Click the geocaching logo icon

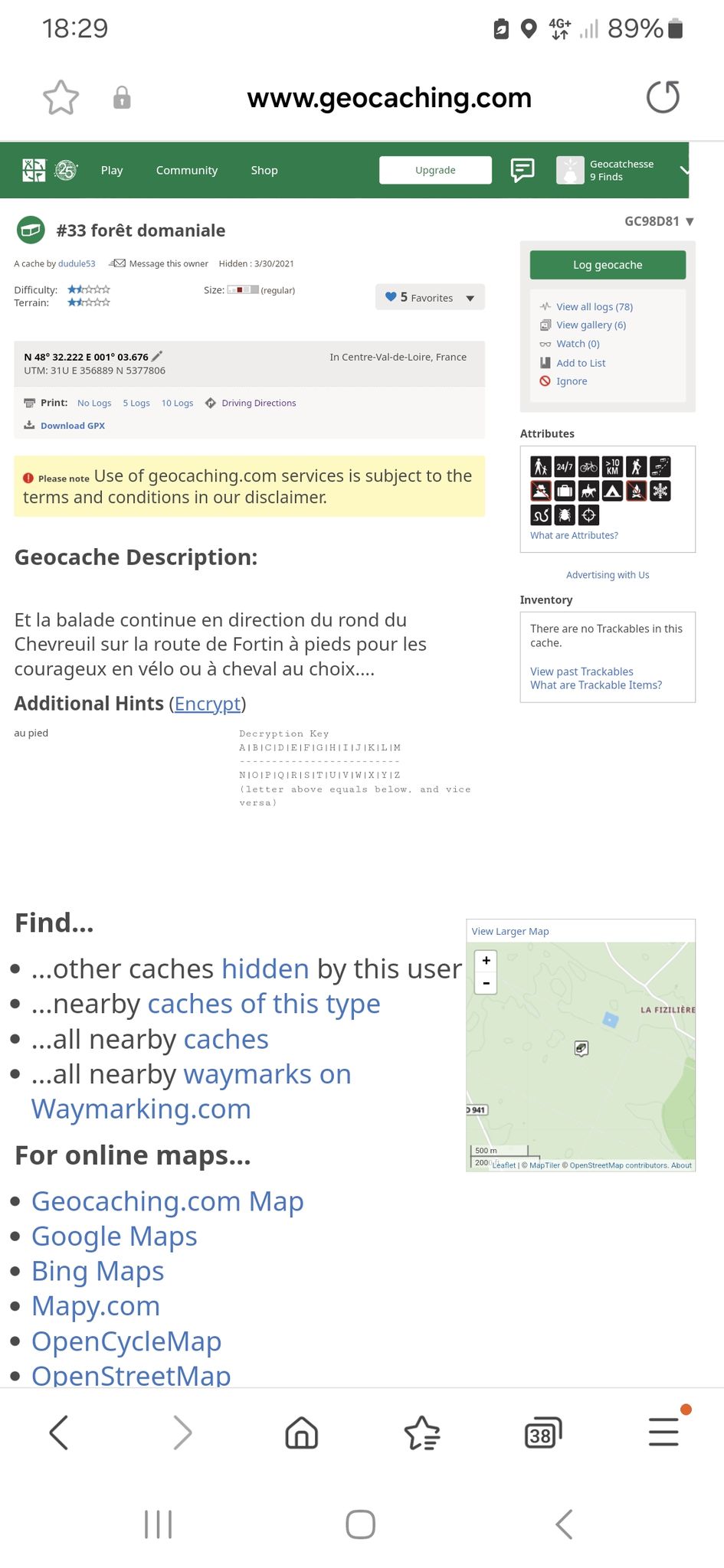click(34, 170)
